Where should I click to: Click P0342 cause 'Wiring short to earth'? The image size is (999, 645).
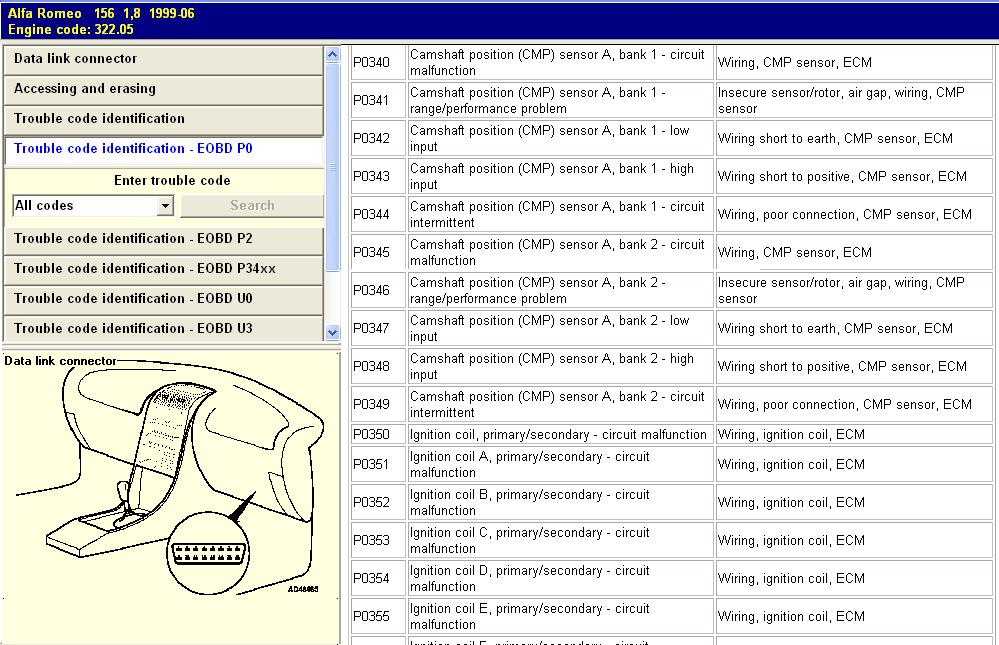click(854, 138)
